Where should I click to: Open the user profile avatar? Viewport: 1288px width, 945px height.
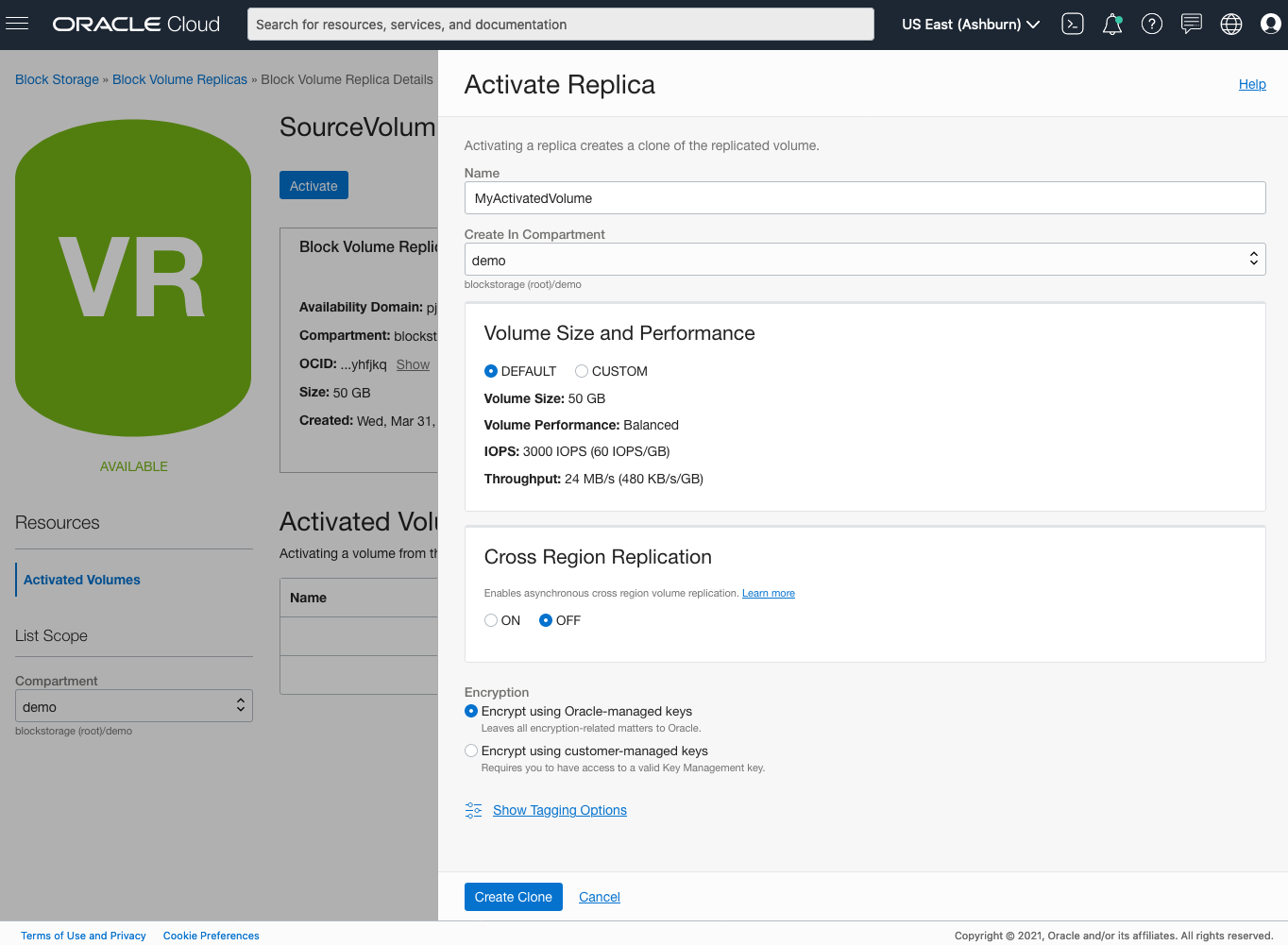(x=1270, y=24)
